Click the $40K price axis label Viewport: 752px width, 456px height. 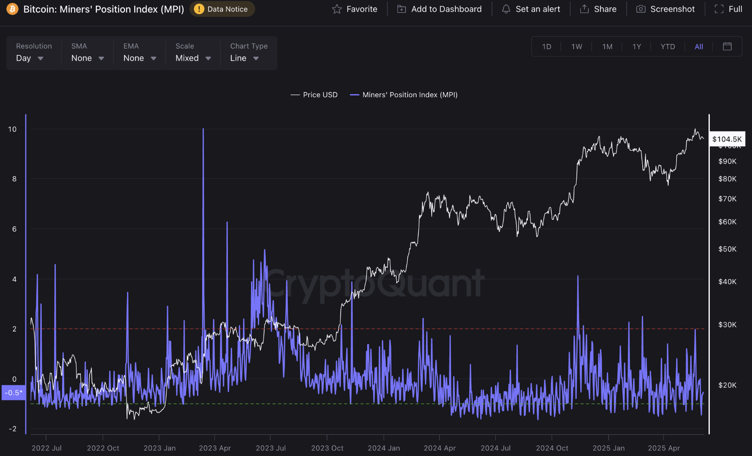(727, 281)
